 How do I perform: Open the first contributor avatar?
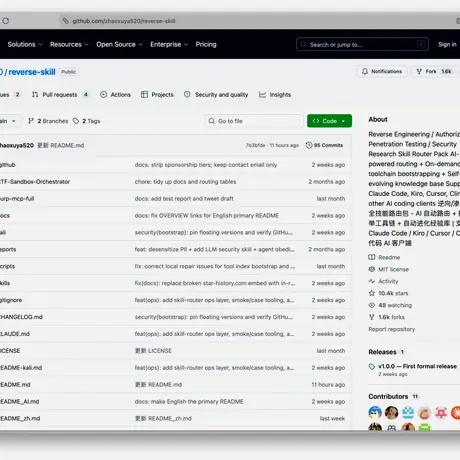point(375,413)
